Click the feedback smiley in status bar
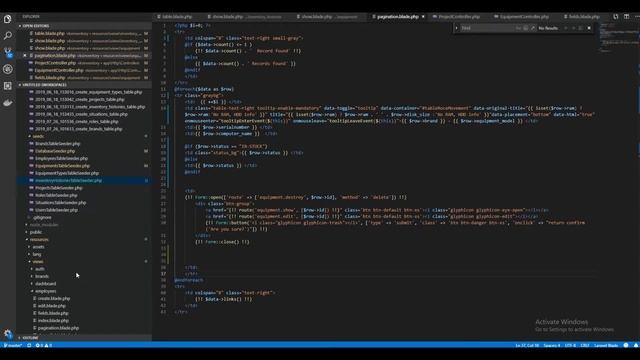The image size is (640, 360). click(x=626, y=345)
